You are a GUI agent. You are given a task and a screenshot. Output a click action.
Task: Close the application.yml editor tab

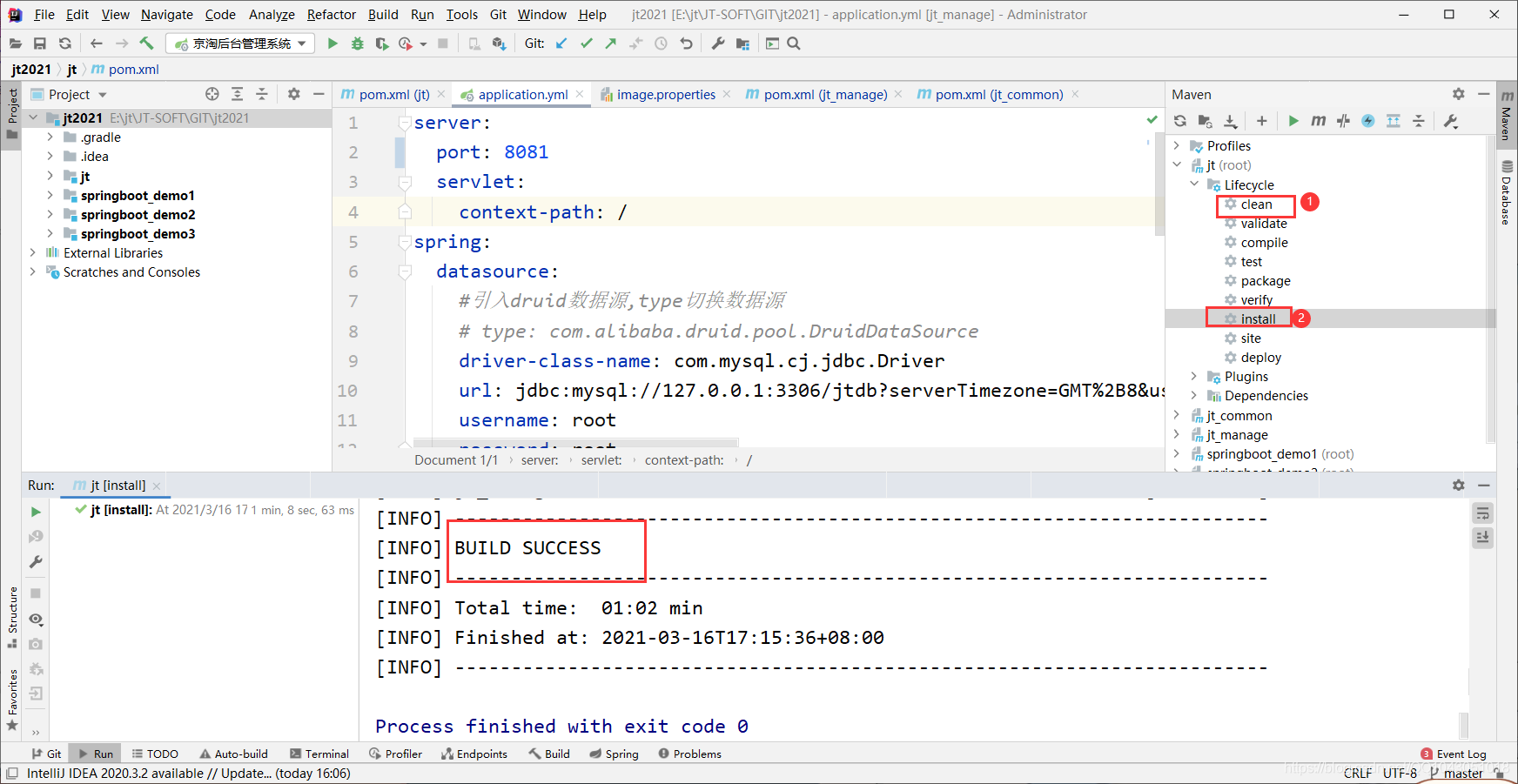point(580,94)
